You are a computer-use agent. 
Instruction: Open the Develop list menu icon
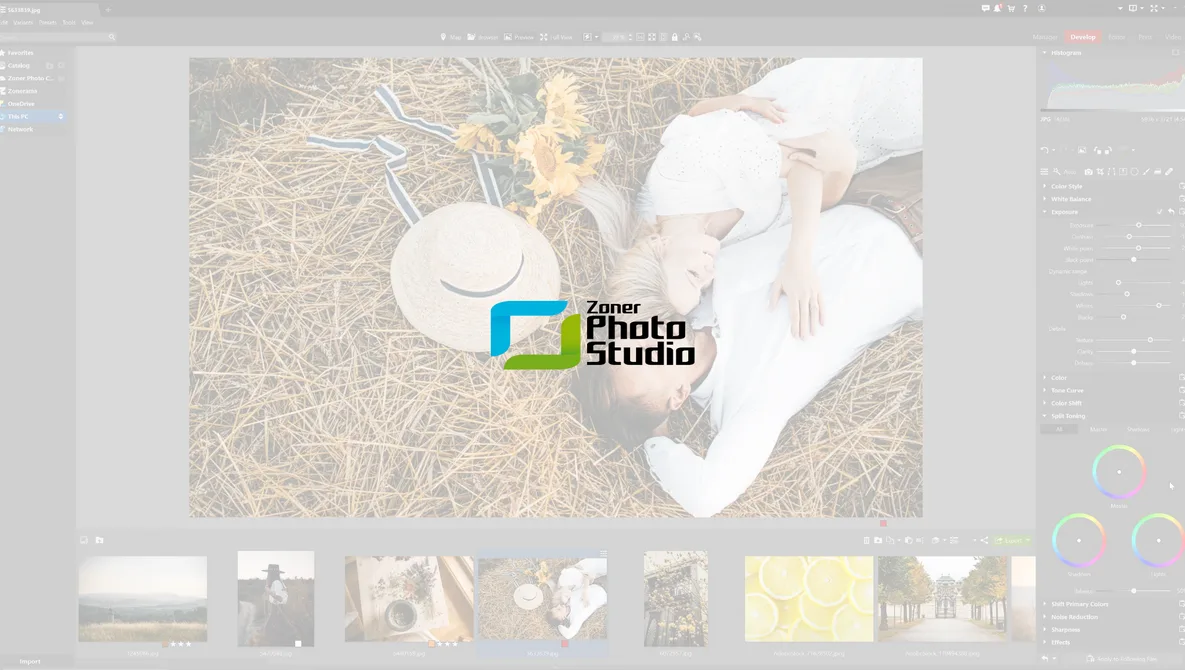[1044, 171]
